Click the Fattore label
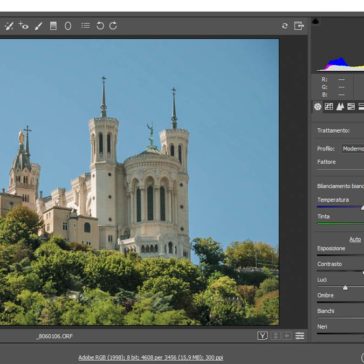The width and height of the screenshot is (364, 364). [x=326, y=162]
